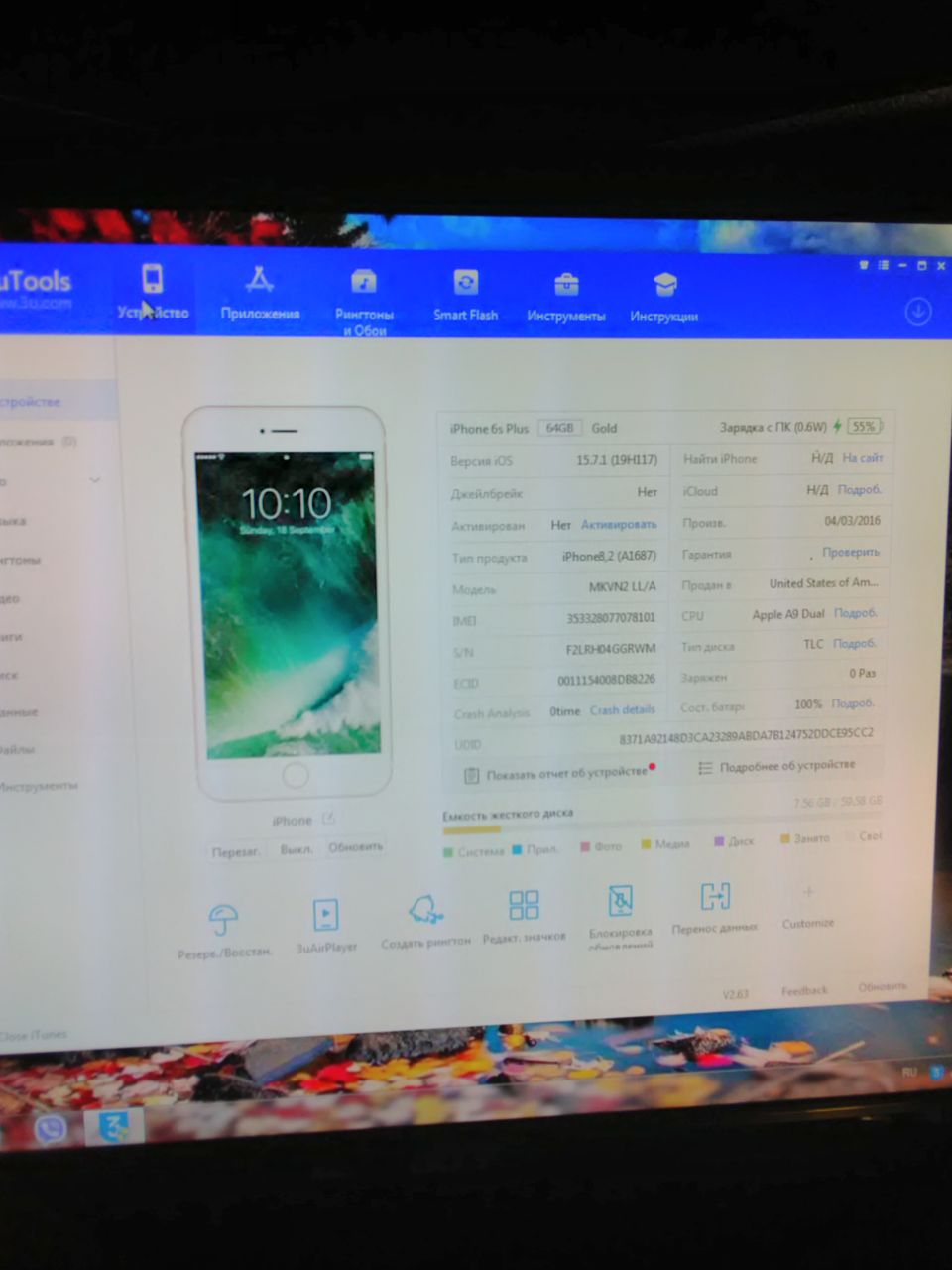Screen dimensions: 952x1270
Task: Open the Crash details link
Action: click(x=622, y=710)
